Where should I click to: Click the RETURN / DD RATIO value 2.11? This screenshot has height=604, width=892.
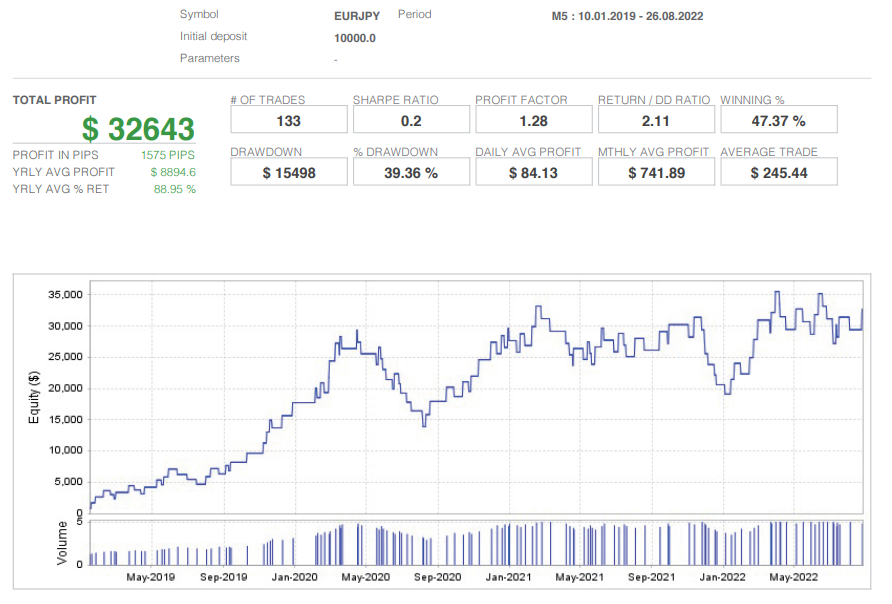click(656, 119)
